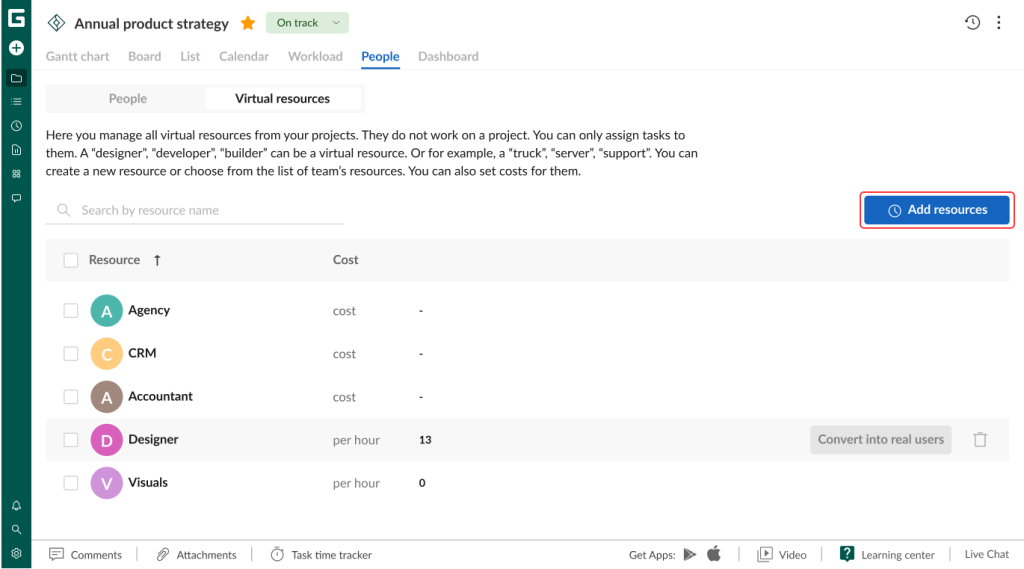The height and width of the screenshot is (569, 1024).
Task: Open the time log clock icon in sidebar
Action: (16, 125)
